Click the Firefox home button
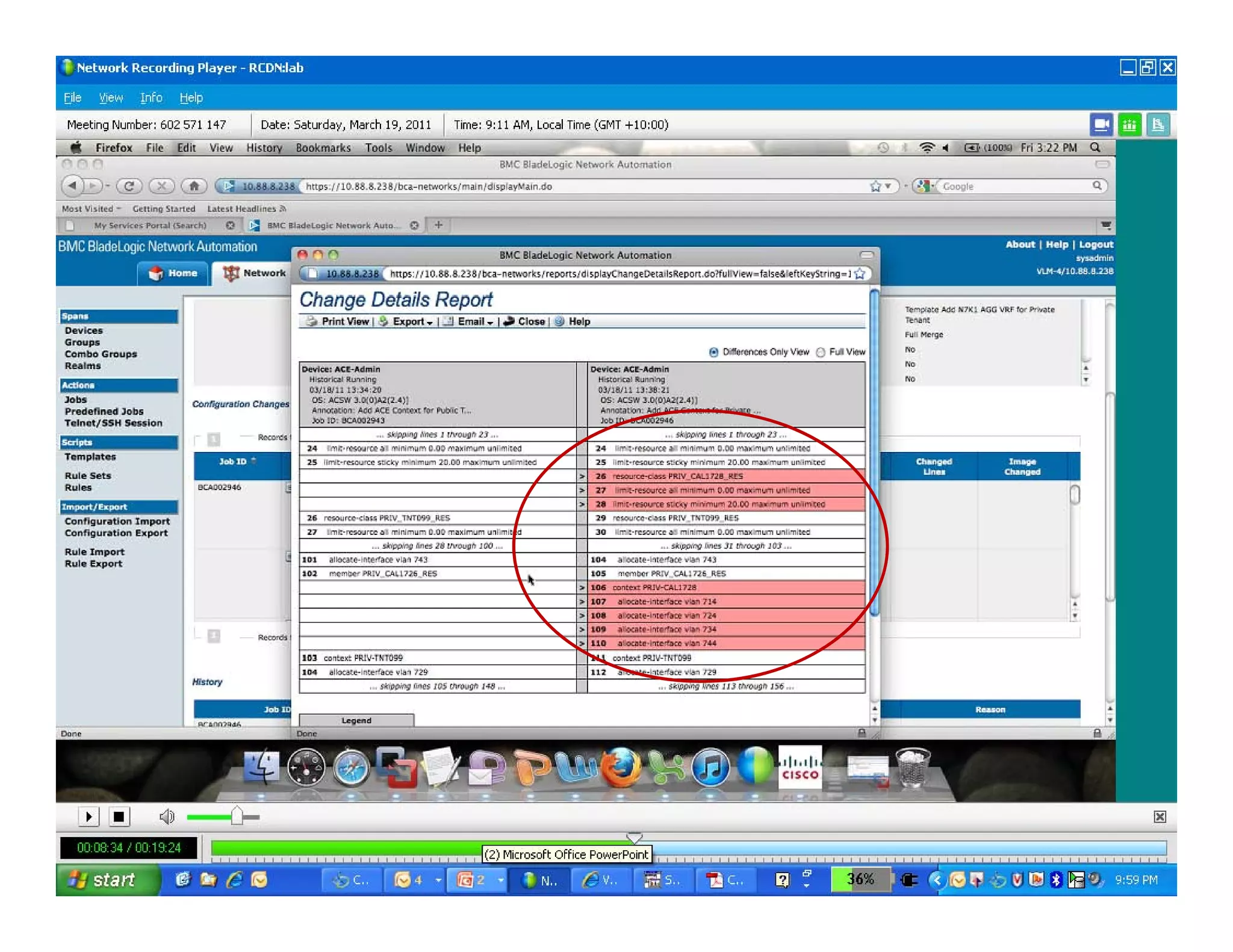1233x952 pixels. coord(194,186)
